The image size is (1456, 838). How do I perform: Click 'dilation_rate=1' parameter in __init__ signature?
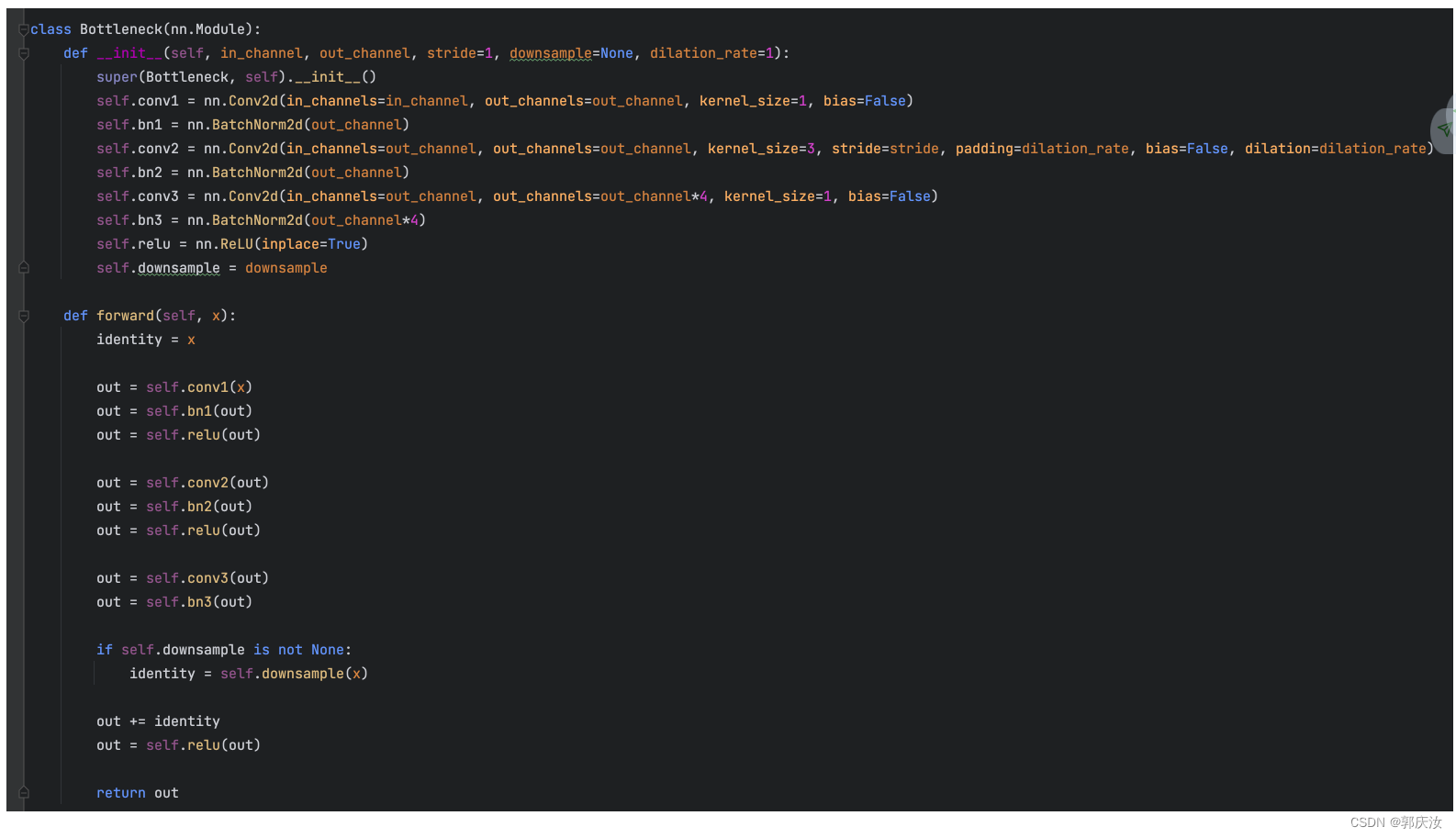click(x=712, y=53)
